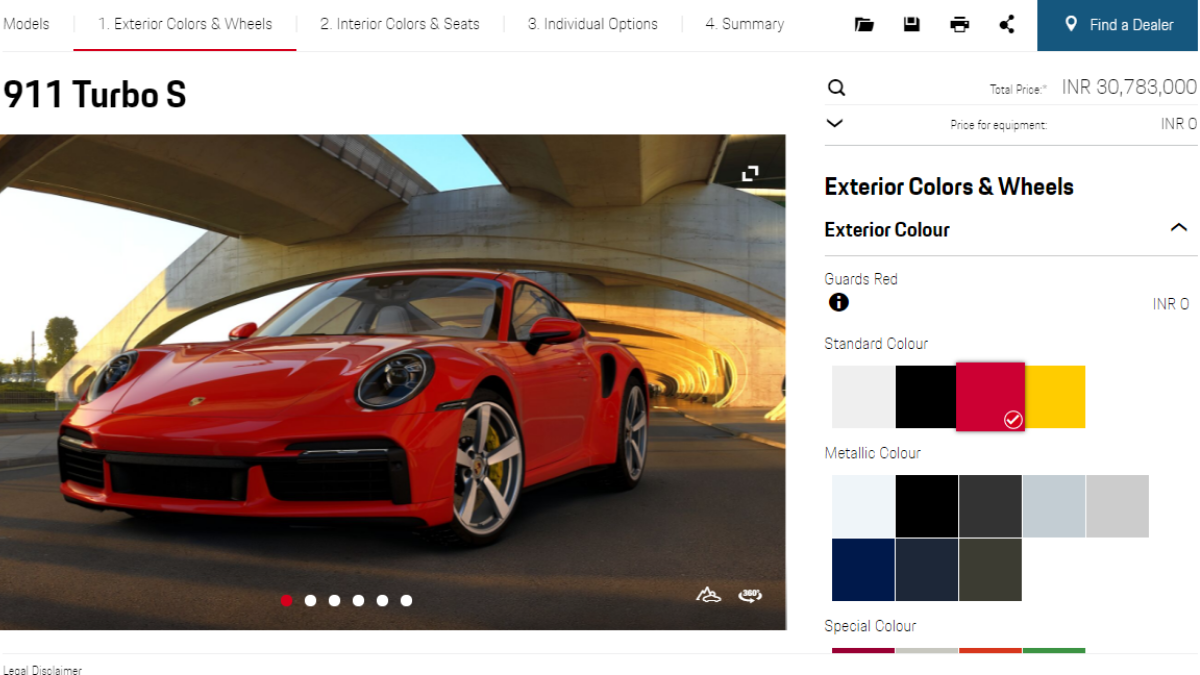Click the Find a Dealer button
The image size is (1200, 675).
point(1119,25)
